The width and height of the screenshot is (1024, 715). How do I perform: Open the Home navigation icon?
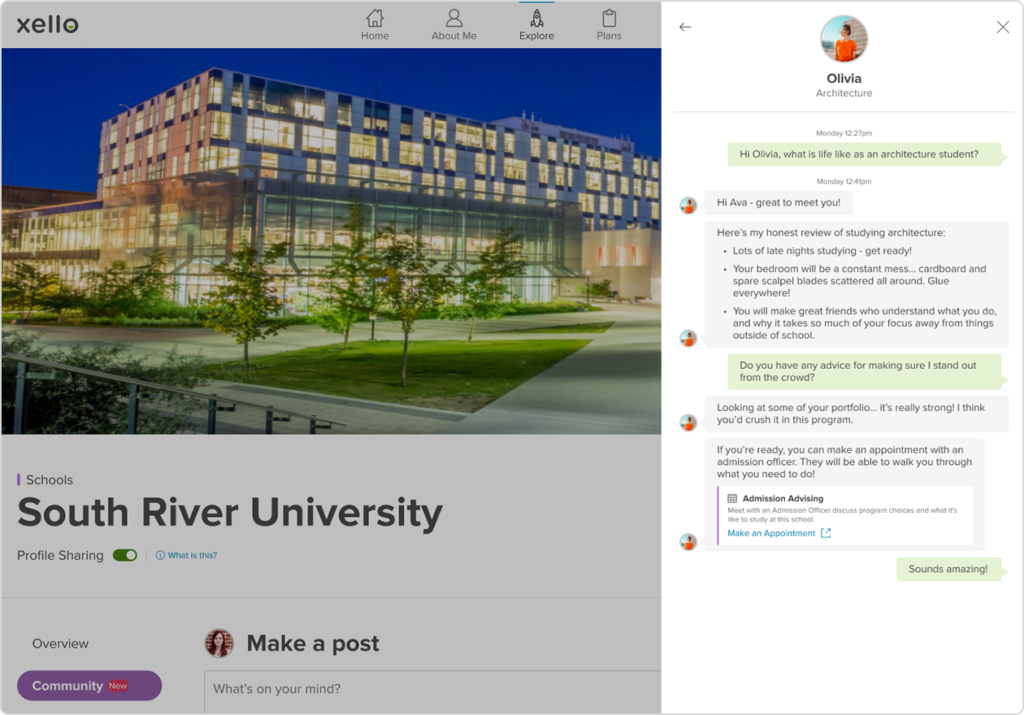pos(374,20)
